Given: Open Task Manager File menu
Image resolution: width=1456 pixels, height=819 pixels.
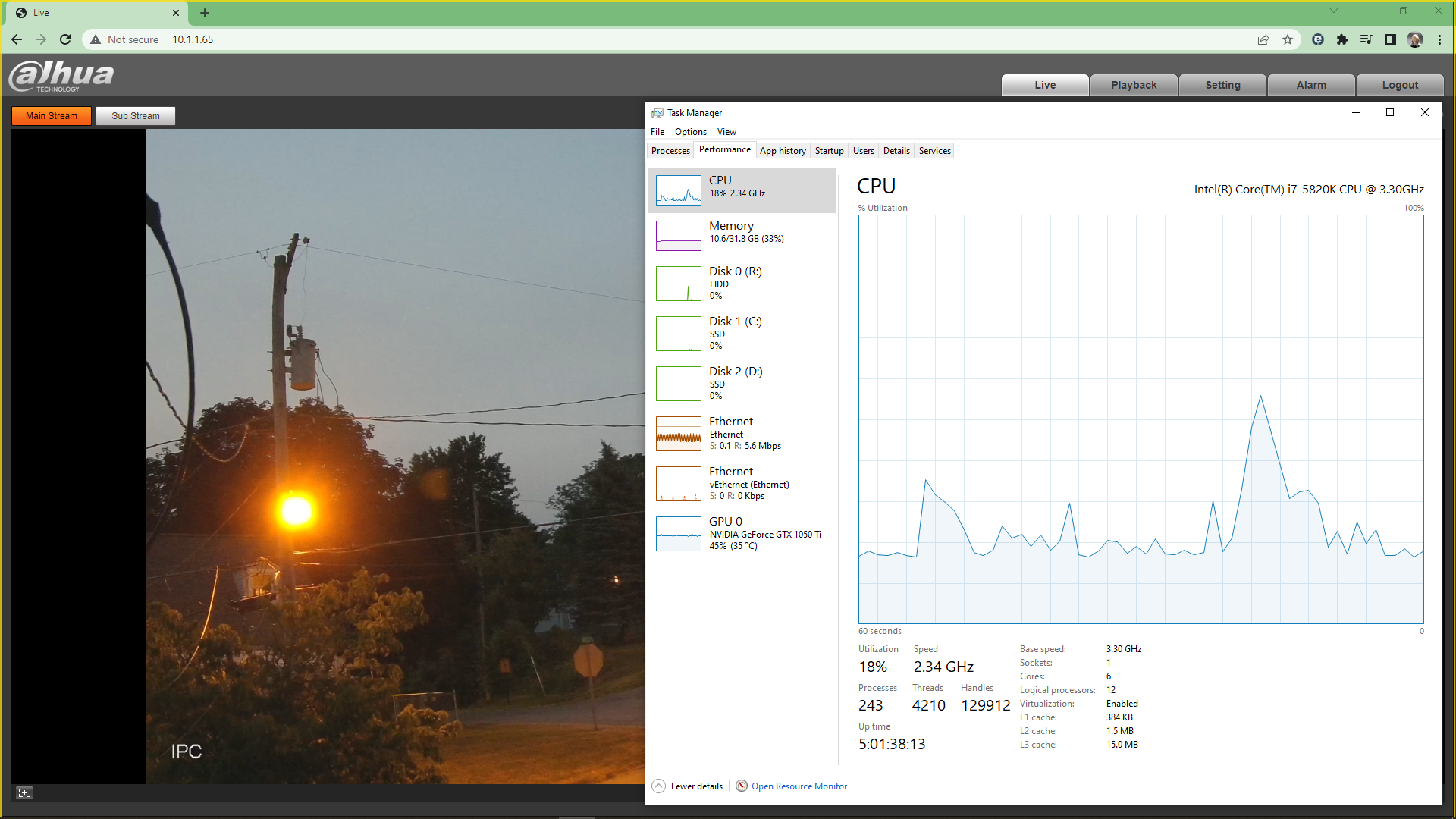Looking at the screenshot, I should [657, 132].
